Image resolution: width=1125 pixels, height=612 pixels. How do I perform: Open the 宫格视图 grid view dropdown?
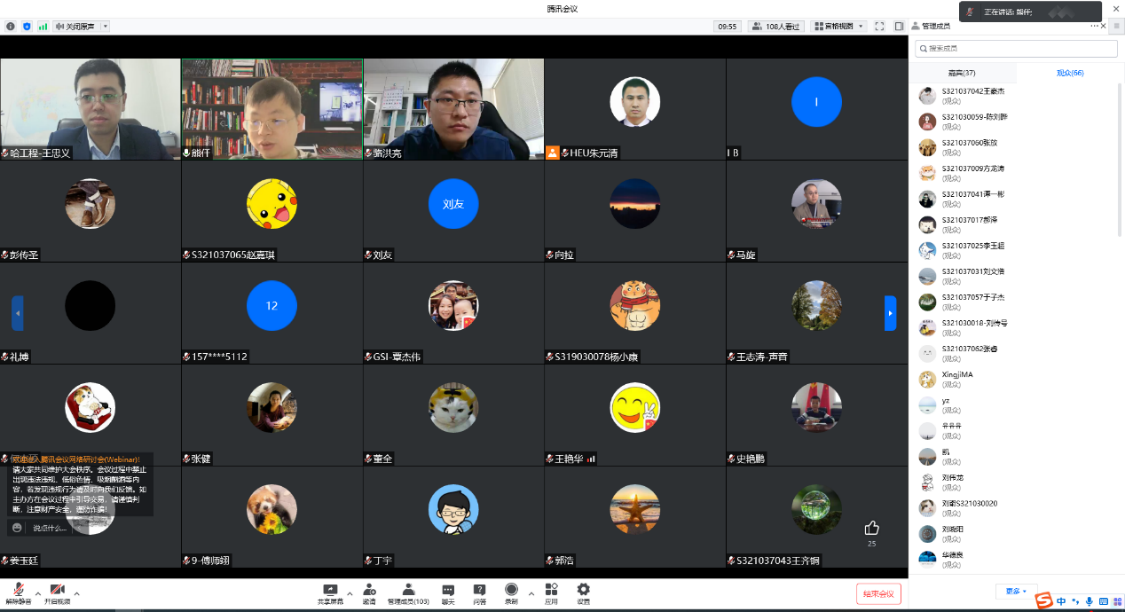tap(839, 26)
